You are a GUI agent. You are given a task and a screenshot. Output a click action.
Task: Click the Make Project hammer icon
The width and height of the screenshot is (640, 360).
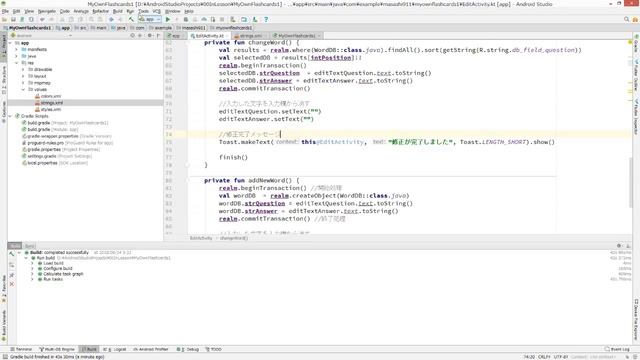(x=131, y=19)
